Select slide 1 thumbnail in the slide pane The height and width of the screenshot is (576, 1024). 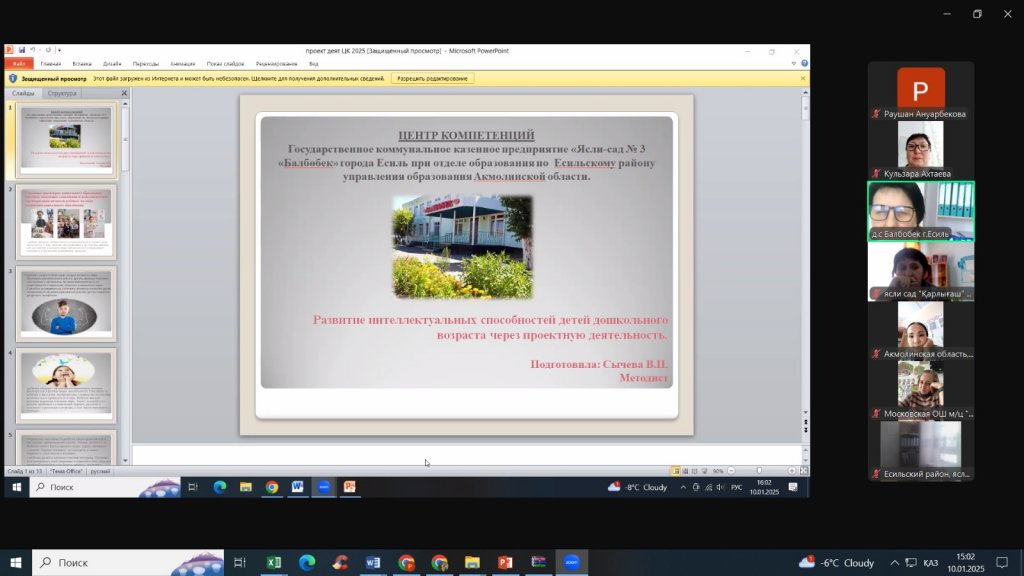66,140
